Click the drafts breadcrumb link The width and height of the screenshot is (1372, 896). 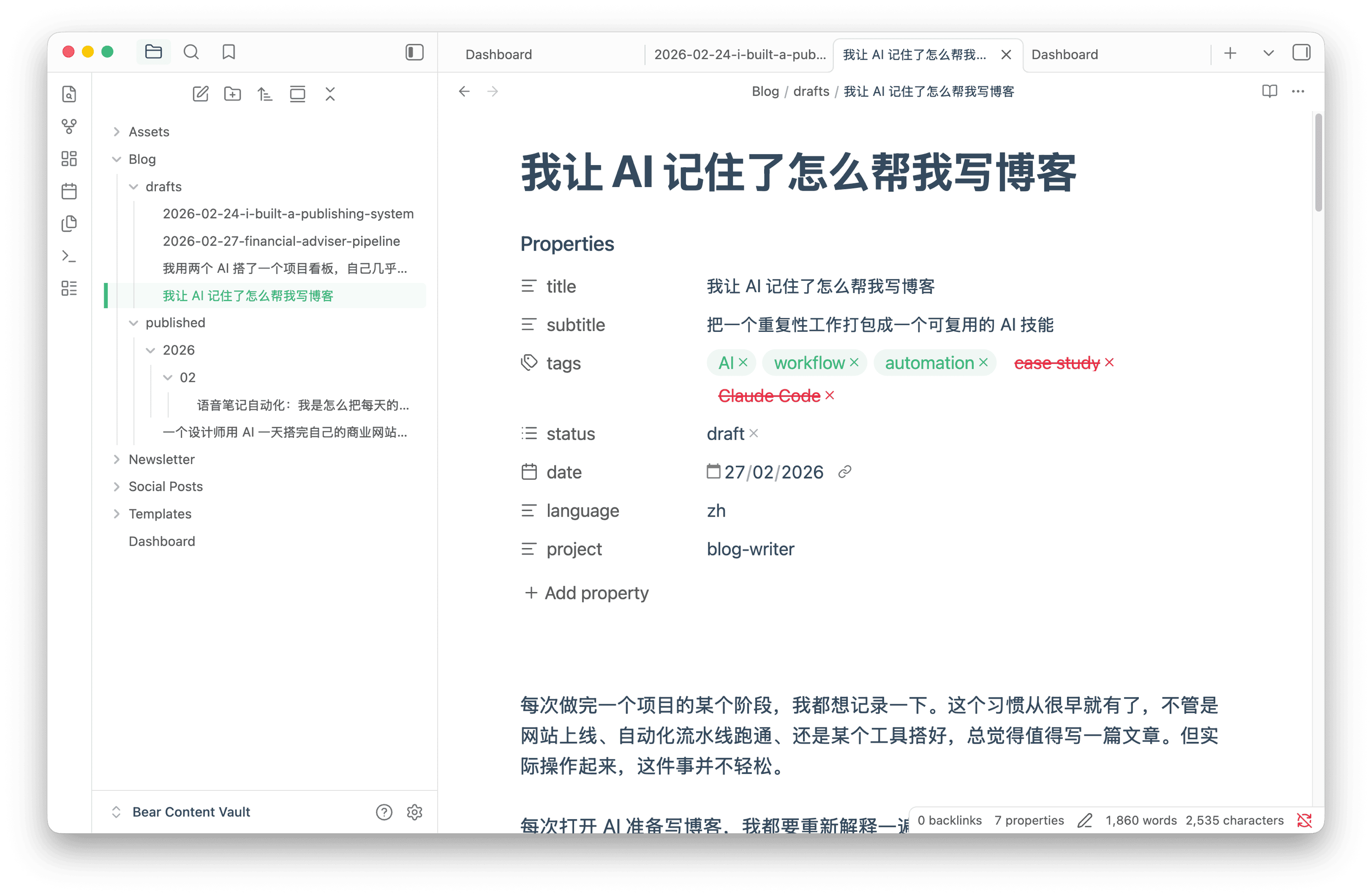(x=811, y=91)
